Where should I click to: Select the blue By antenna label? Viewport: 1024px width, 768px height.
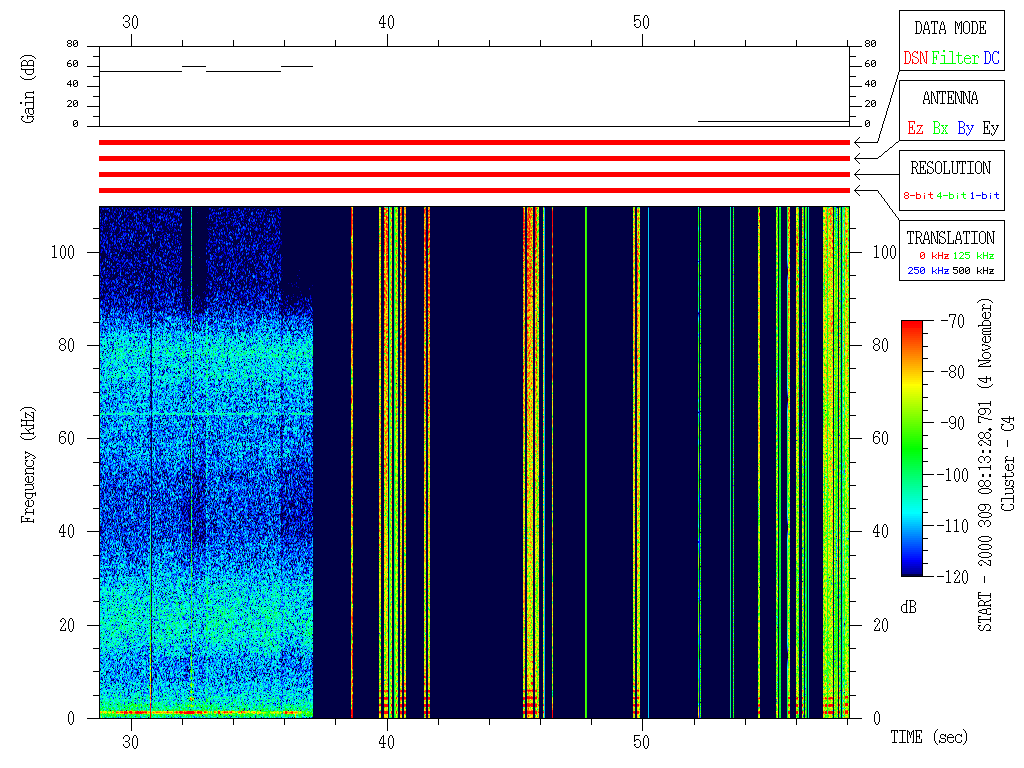click(x=965, y=128)
